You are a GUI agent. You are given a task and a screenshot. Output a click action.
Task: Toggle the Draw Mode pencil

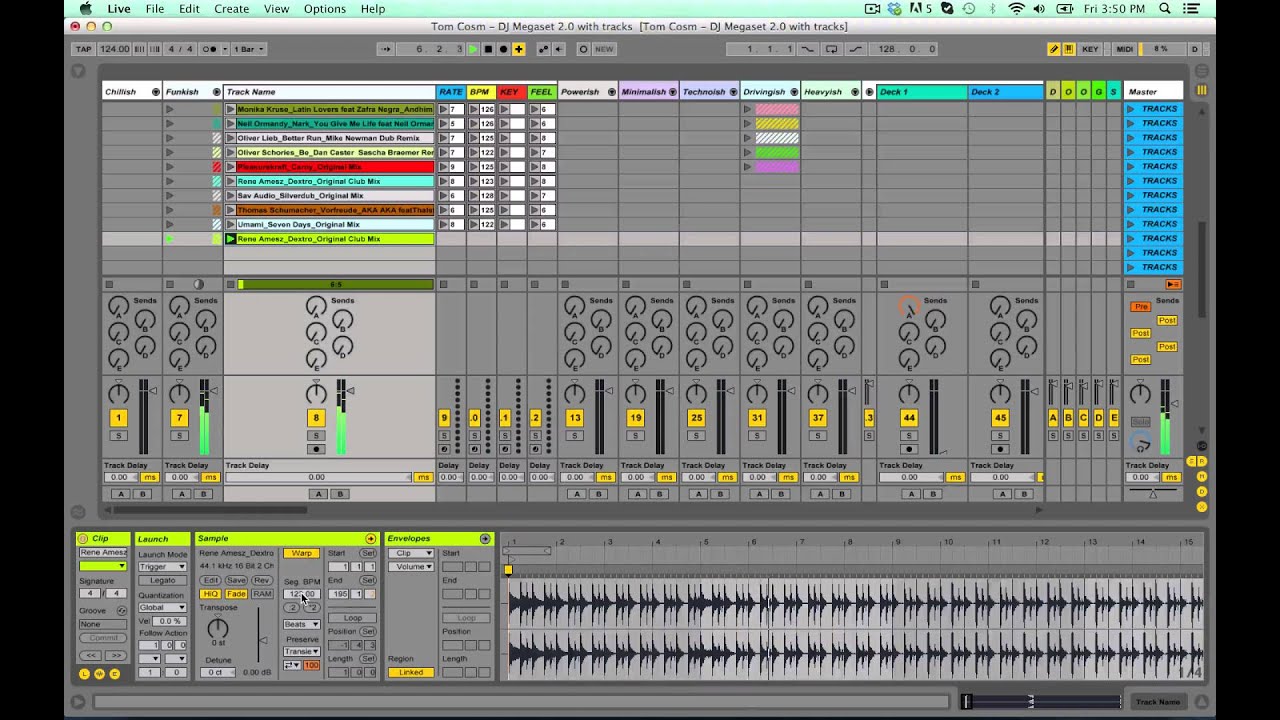pyautogui.click(x=1054, y=49)
